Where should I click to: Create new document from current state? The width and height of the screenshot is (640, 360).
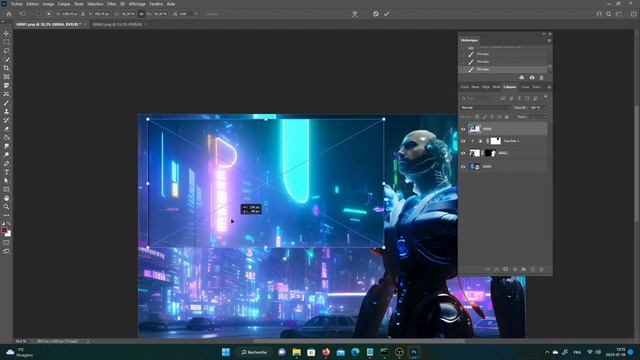521,77
